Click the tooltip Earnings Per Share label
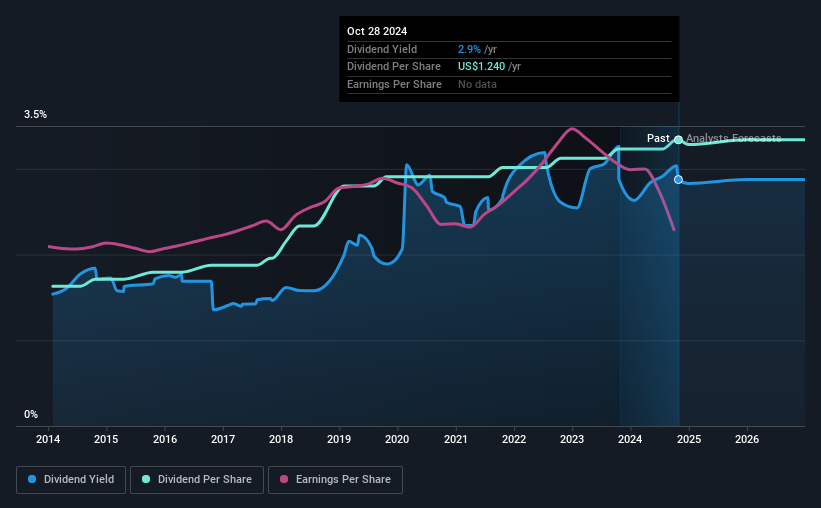This screenshot has height=508, width=821. pyautogui.click(x=394, y=84)
